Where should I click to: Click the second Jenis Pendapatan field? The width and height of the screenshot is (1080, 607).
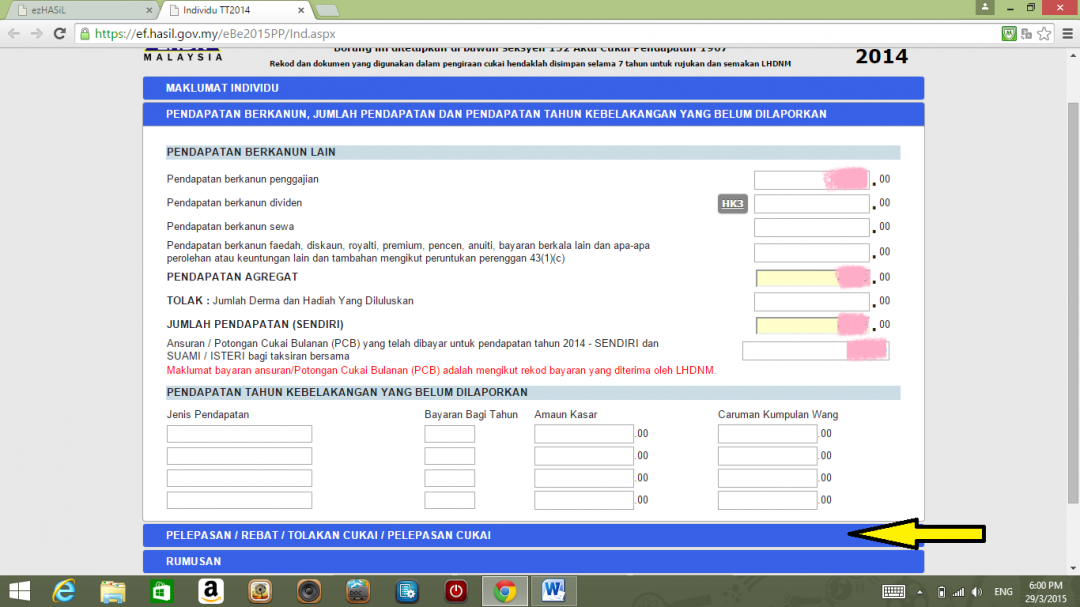click(x=239, y=455)
